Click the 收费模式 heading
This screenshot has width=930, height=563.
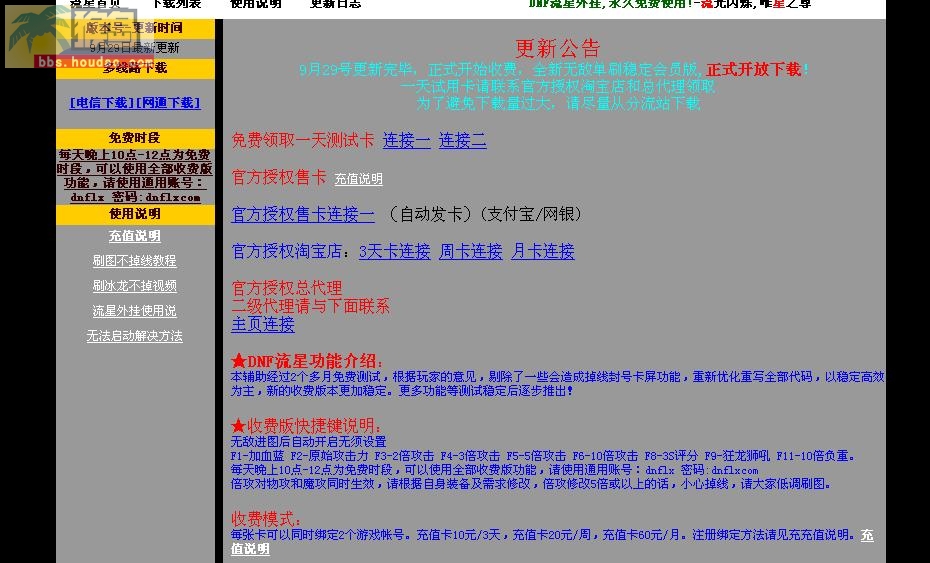(x=265, y=519)
